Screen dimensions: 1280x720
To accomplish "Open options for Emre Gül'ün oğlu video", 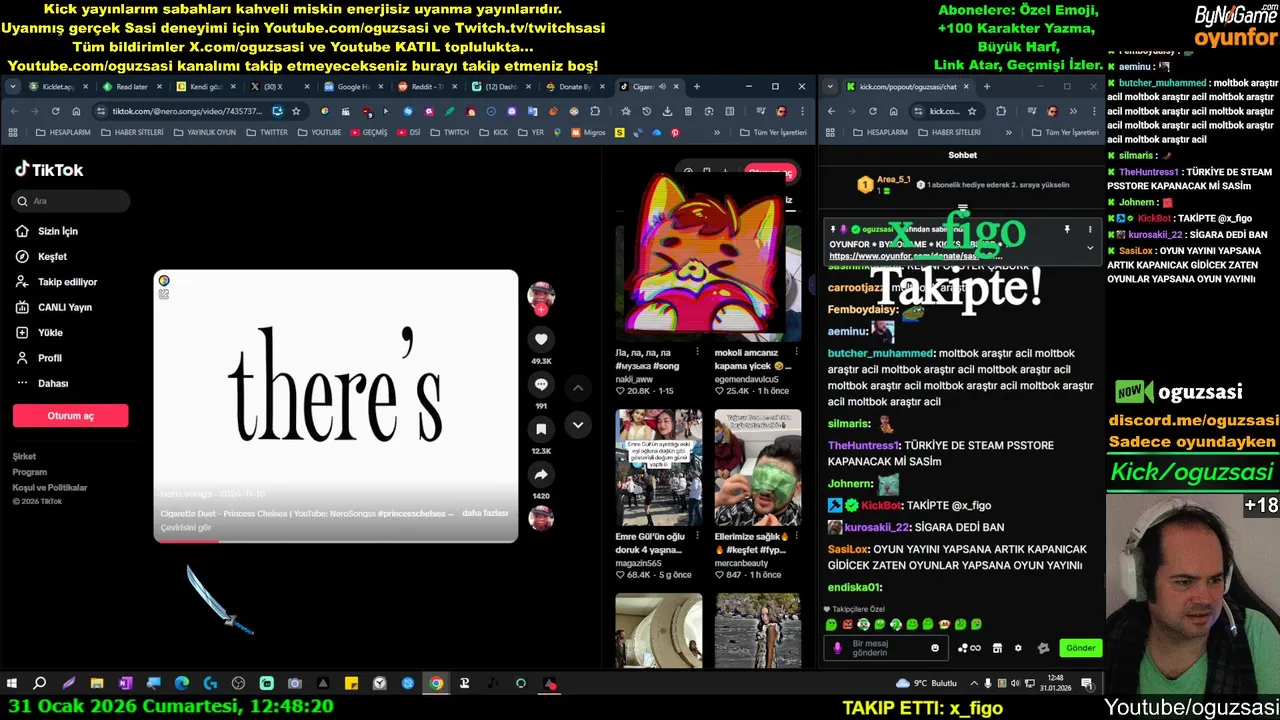I will tap(697, 537).
